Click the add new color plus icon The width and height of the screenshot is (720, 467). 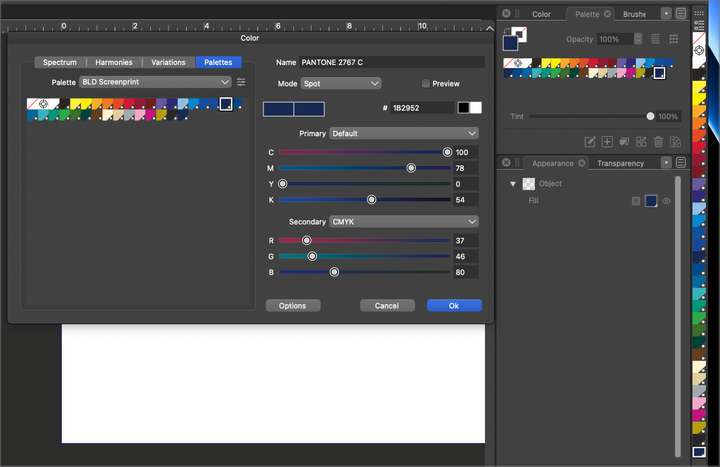point(607,142)
